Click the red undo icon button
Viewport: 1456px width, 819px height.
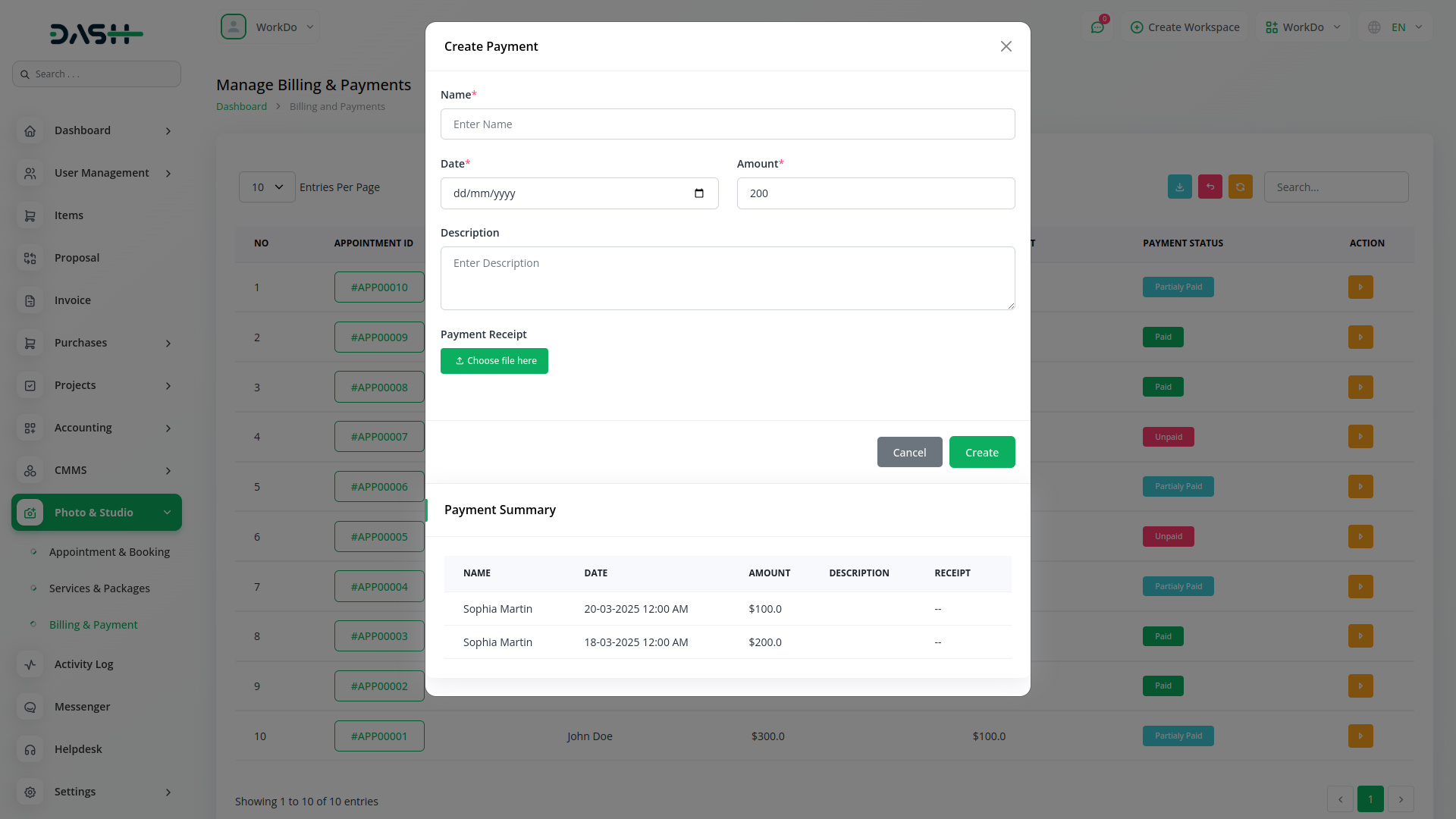[1210, 187]
